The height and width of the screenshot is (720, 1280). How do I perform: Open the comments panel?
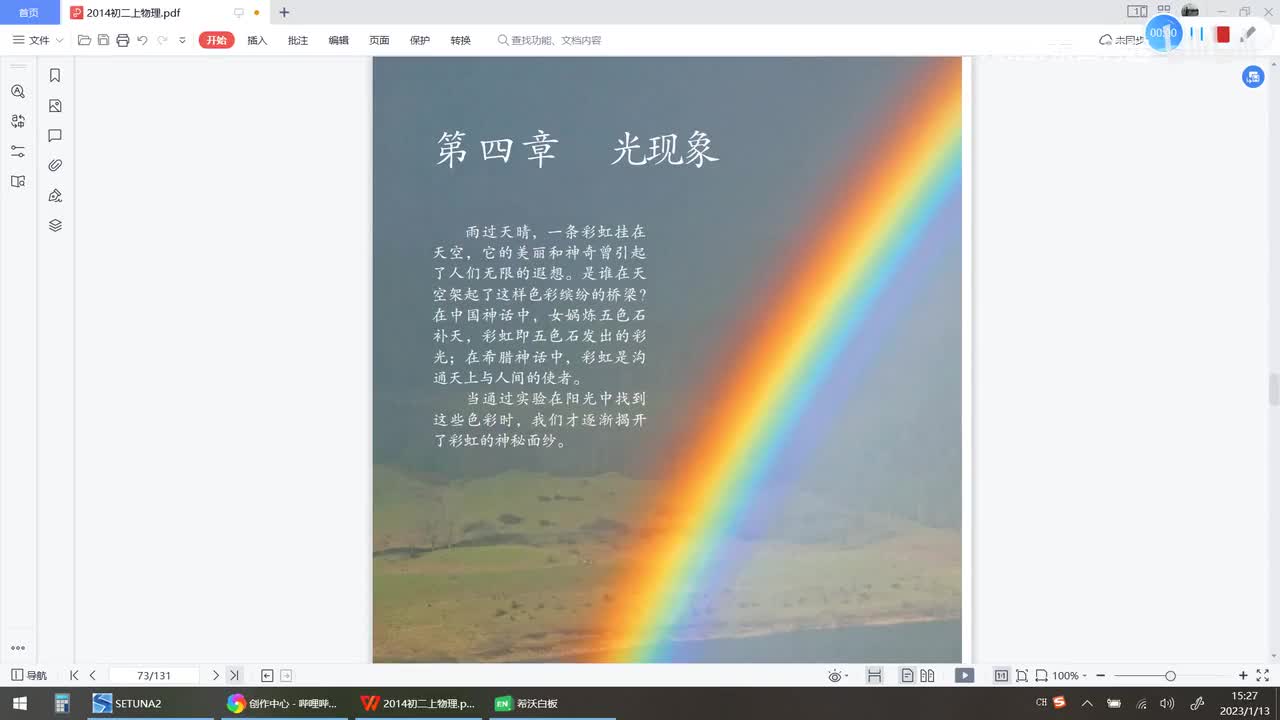pyautogui.click(x=55, y=135)
